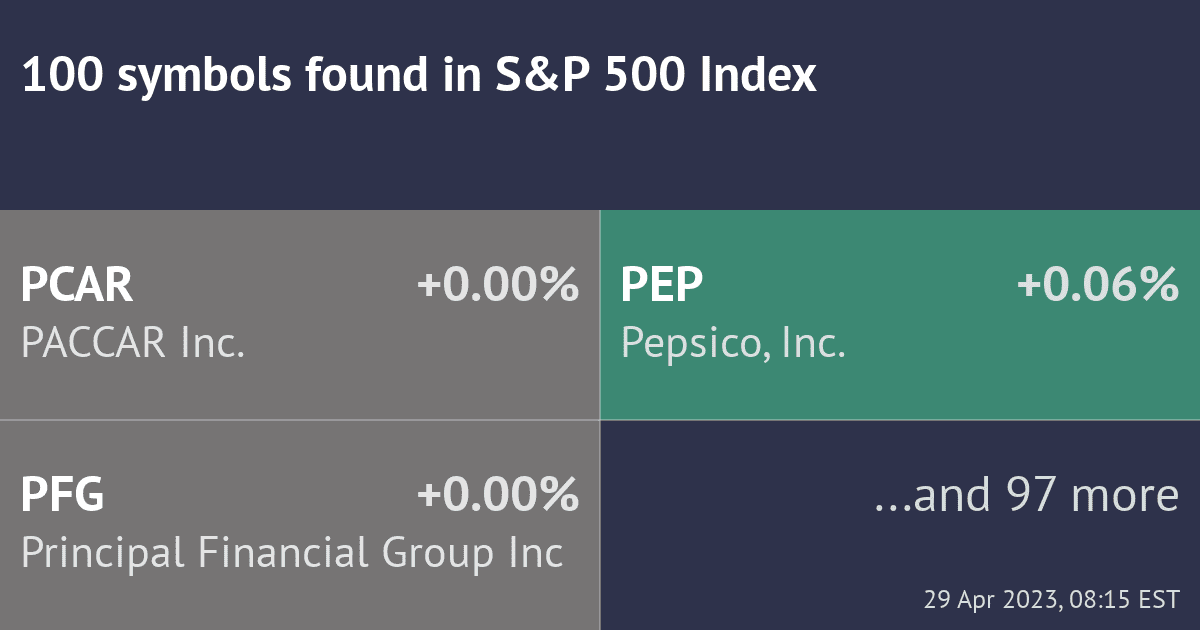1200x630 pixels.
Task: Click the '100 symbols found in S&P 500 Index' heading
Action: (419, 76)
